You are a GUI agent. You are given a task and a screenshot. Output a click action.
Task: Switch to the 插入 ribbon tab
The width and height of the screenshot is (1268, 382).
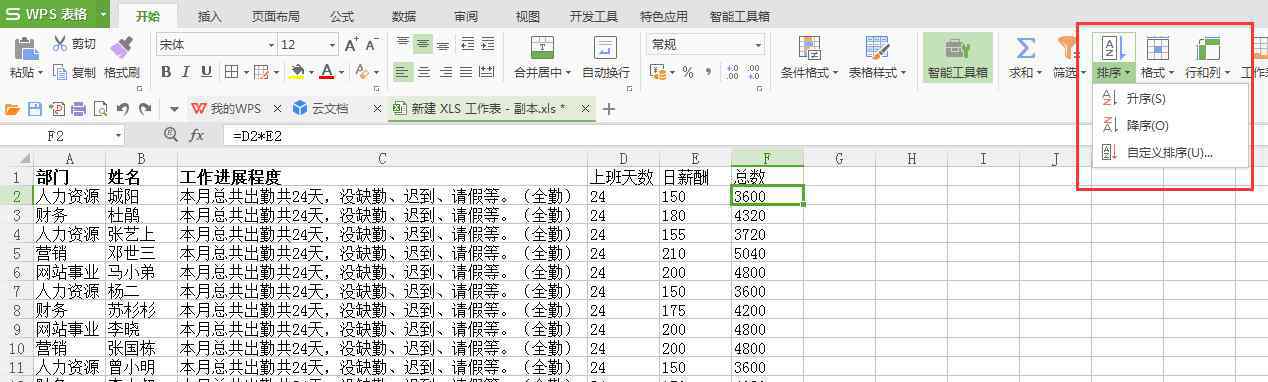210,16
